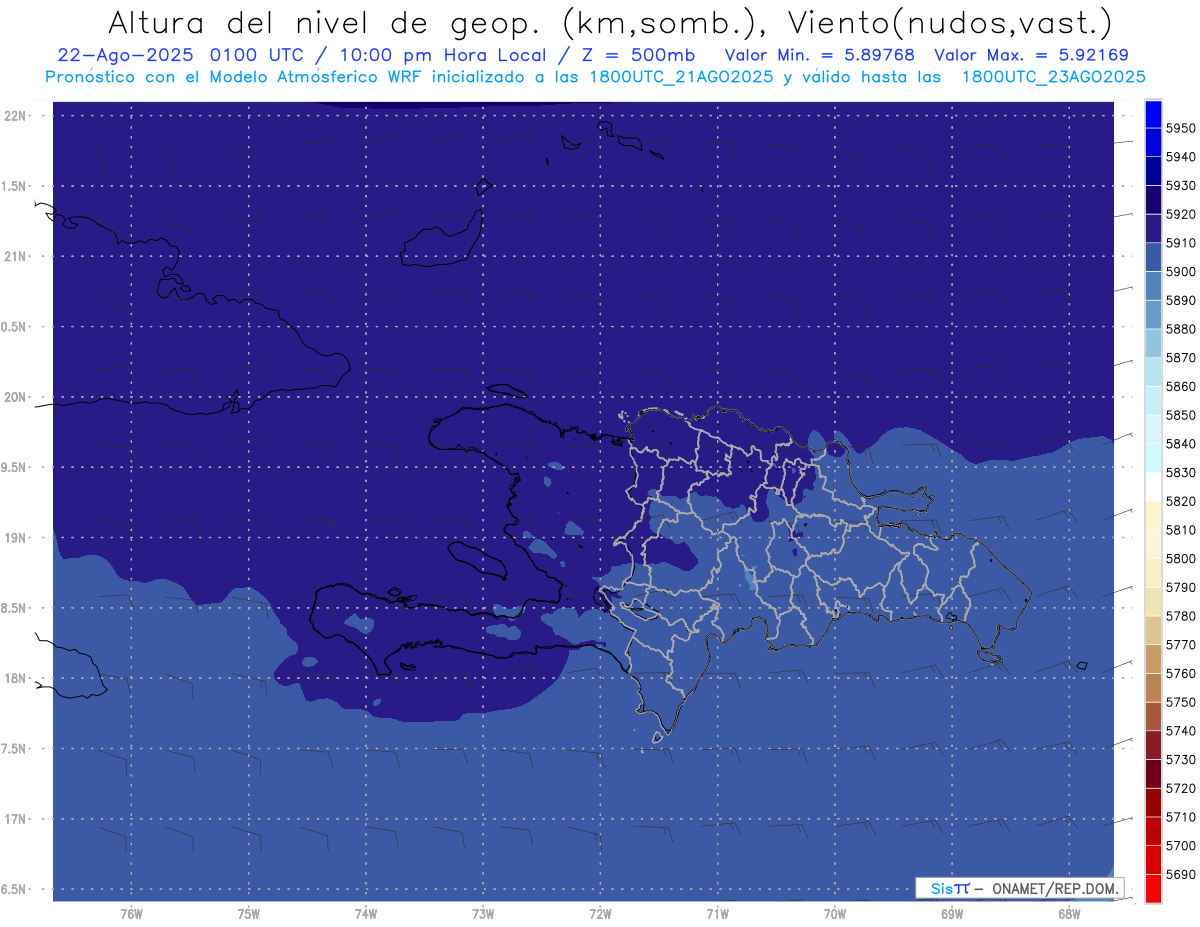The width and height of the screenshot is (1200, 927).
Task: Click the 'Sistt' logo text
Action: coord(950,888)
